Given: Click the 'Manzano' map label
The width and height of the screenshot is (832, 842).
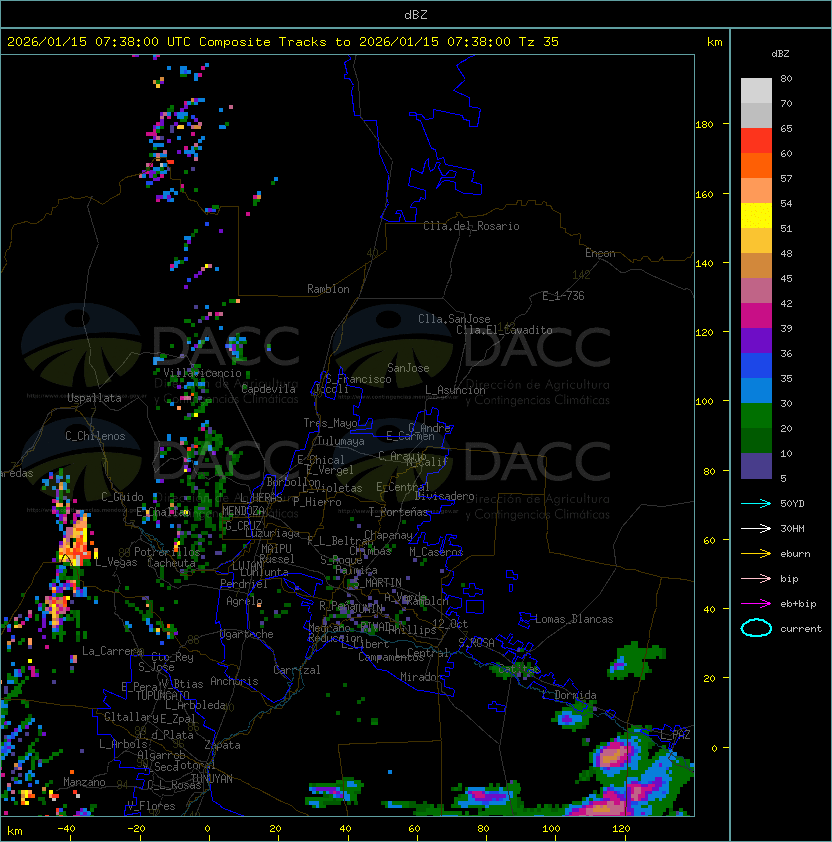Looking at the screenshot, I should (84, 782).
